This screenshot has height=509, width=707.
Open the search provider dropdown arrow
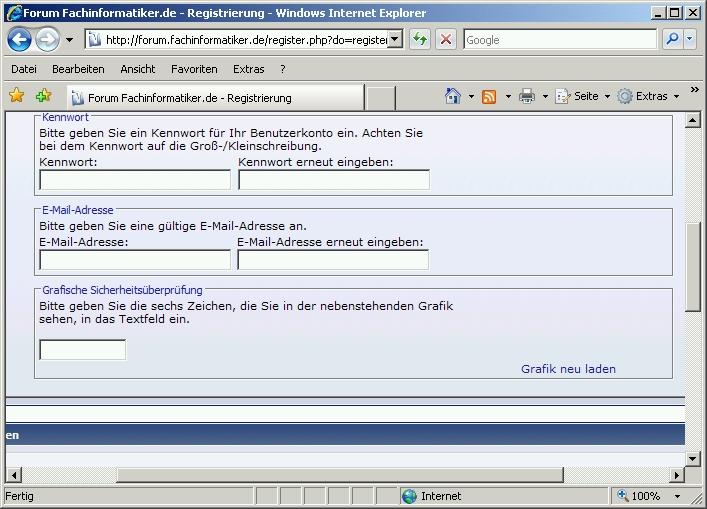tap(690, 40)
